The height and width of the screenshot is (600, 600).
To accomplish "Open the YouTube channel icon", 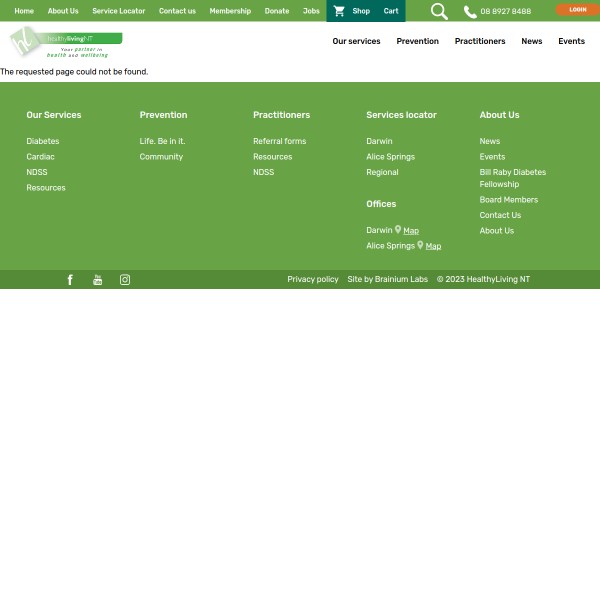I will pos(97,280).
